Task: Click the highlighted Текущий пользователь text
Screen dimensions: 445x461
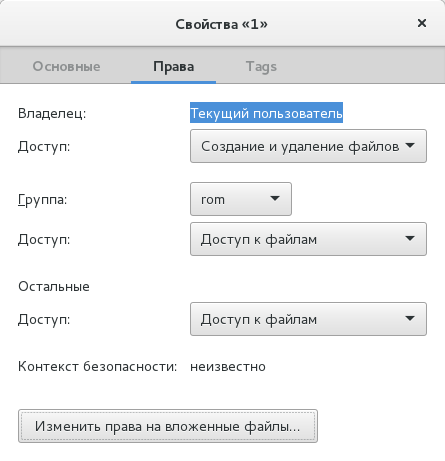Action: pos(266,113)
